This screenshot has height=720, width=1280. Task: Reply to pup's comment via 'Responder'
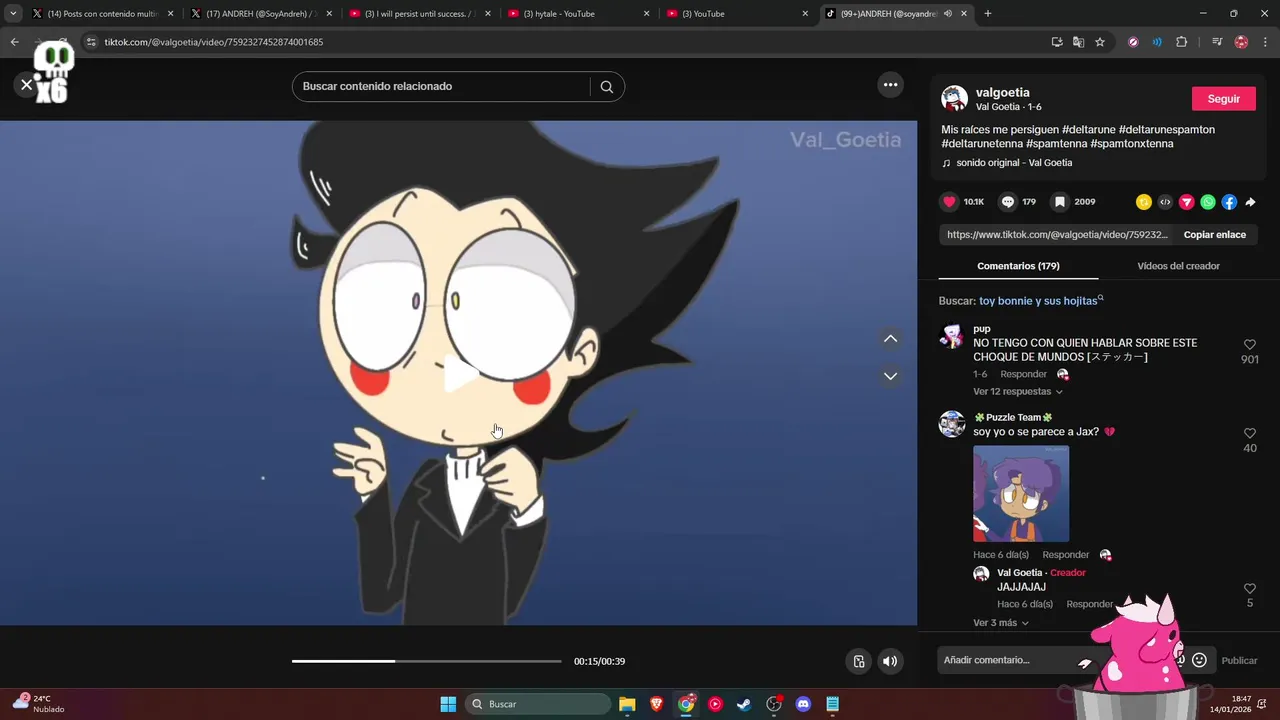1023,375
